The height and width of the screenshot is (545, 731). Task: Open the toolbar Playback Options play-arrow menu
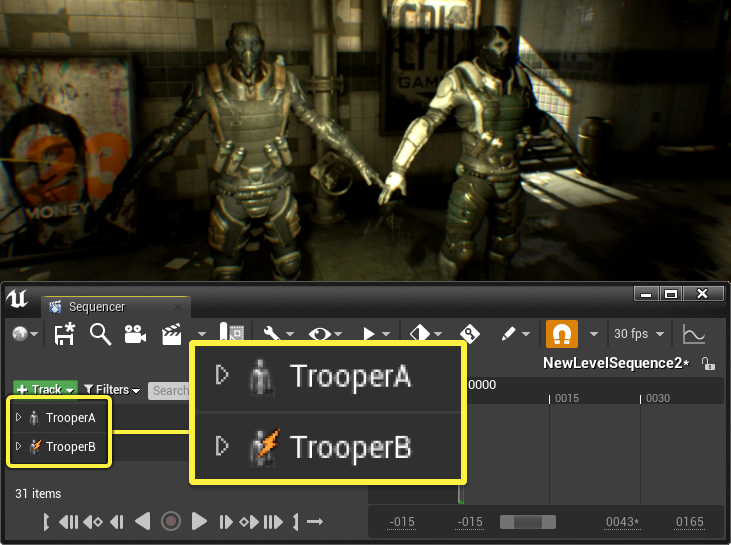[x=376, y=334]
